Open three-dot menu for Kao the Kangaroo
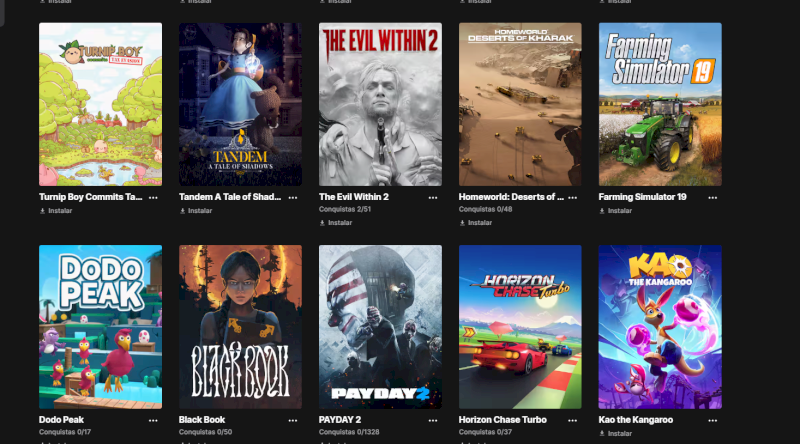The image size is (800, 444). tap(713, 421)
